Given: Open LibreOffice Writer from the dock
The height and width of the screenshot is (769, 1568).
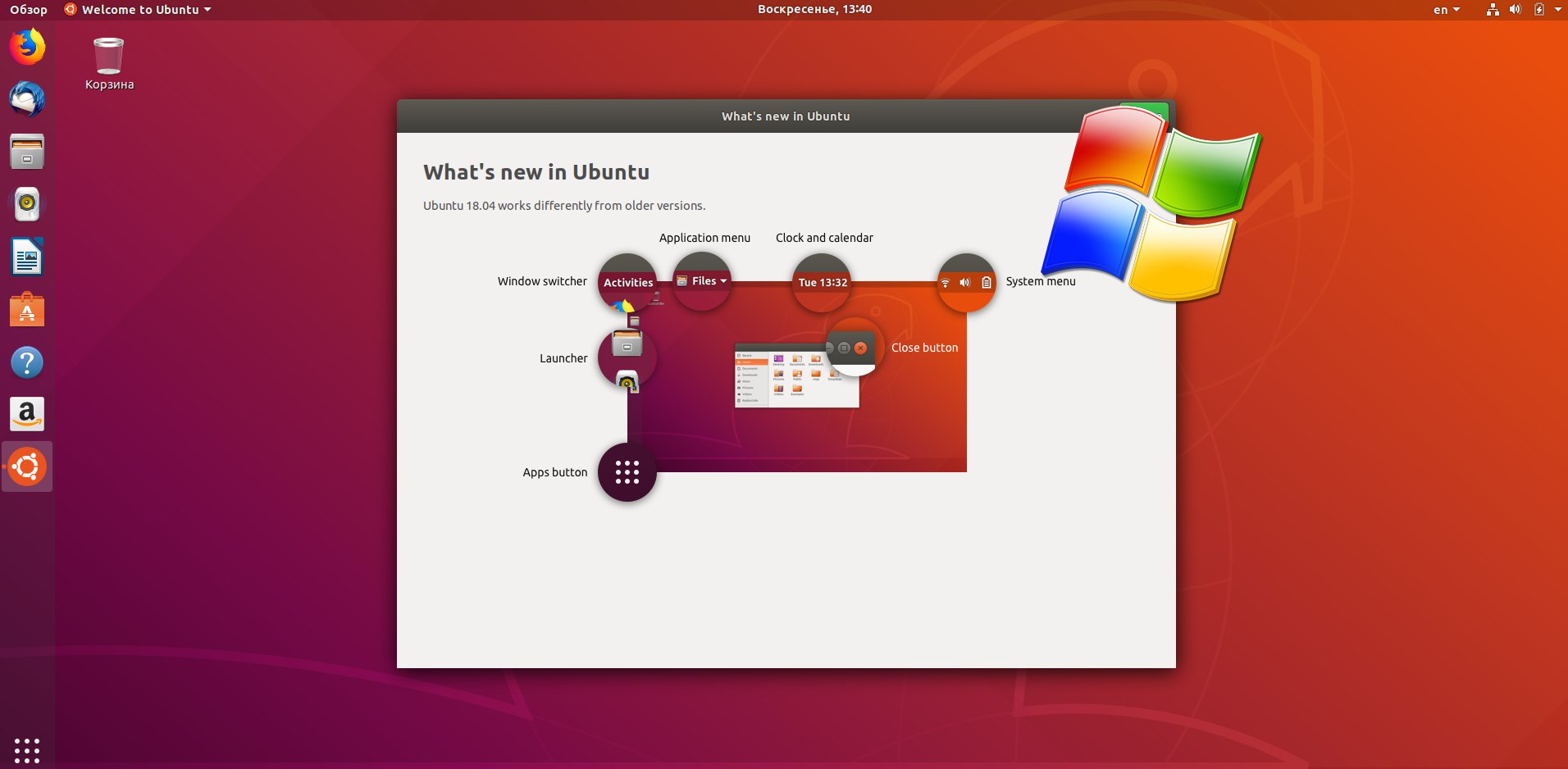Looking at the screenshot, I should [x=27, y=257].
